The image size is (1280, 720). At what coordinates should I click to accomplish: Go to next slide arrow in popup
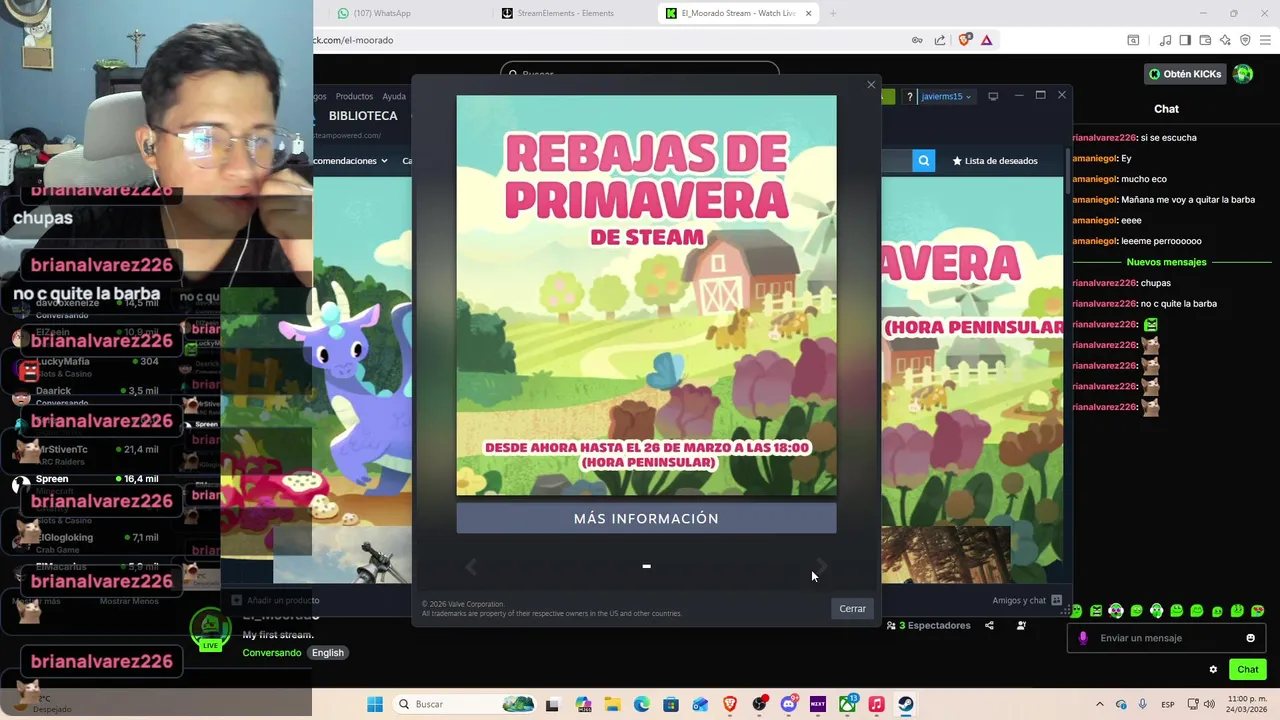[821, 567]
